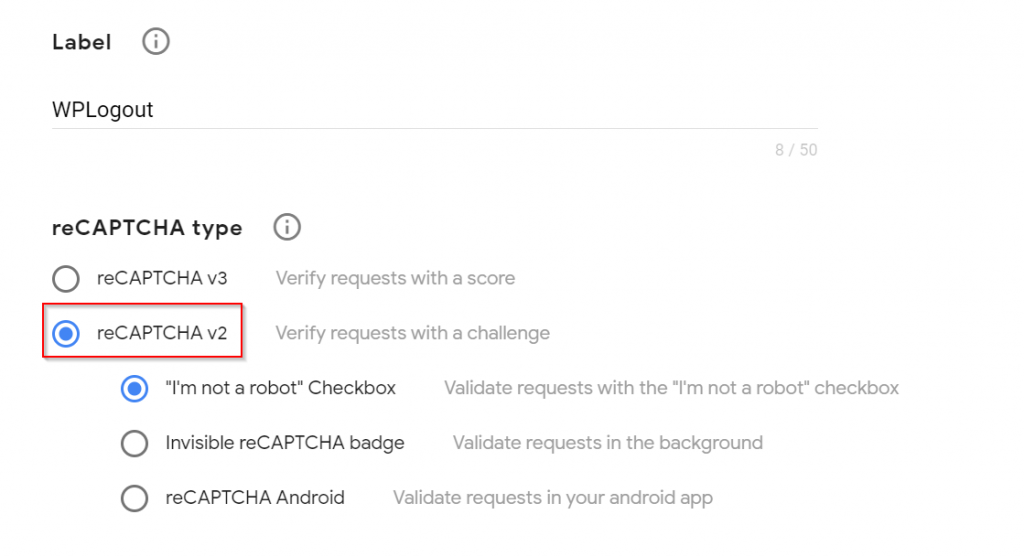Click "Validate requests in your android app" text
The image size is (1024, 557).
tap(552, 498)
